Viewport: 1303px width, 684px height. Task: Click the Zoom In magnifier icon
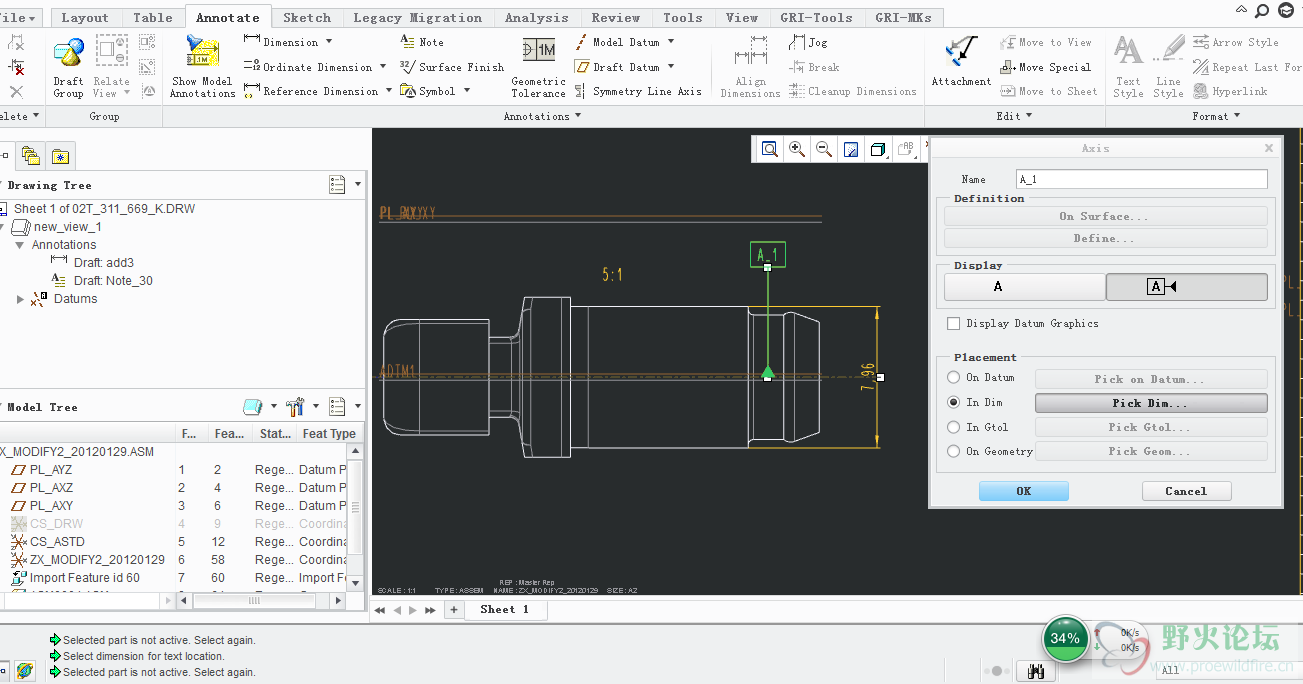(797, 149)
